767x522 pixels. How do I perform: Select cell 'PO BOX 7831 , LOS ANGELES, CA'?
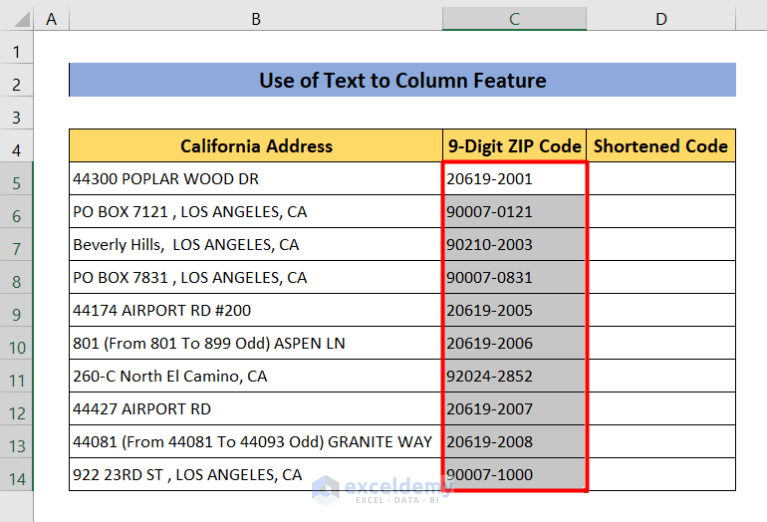coord(256,277)
